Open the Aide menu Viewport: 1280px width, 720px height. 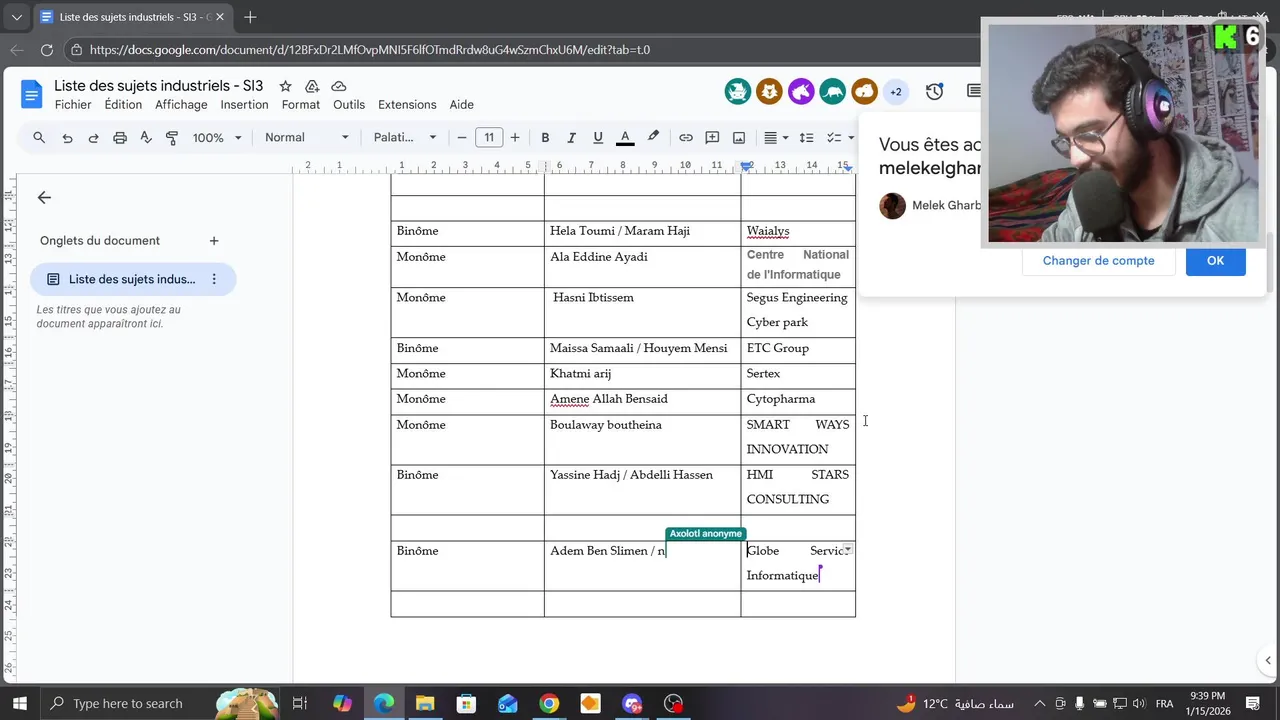pos(461,104)
